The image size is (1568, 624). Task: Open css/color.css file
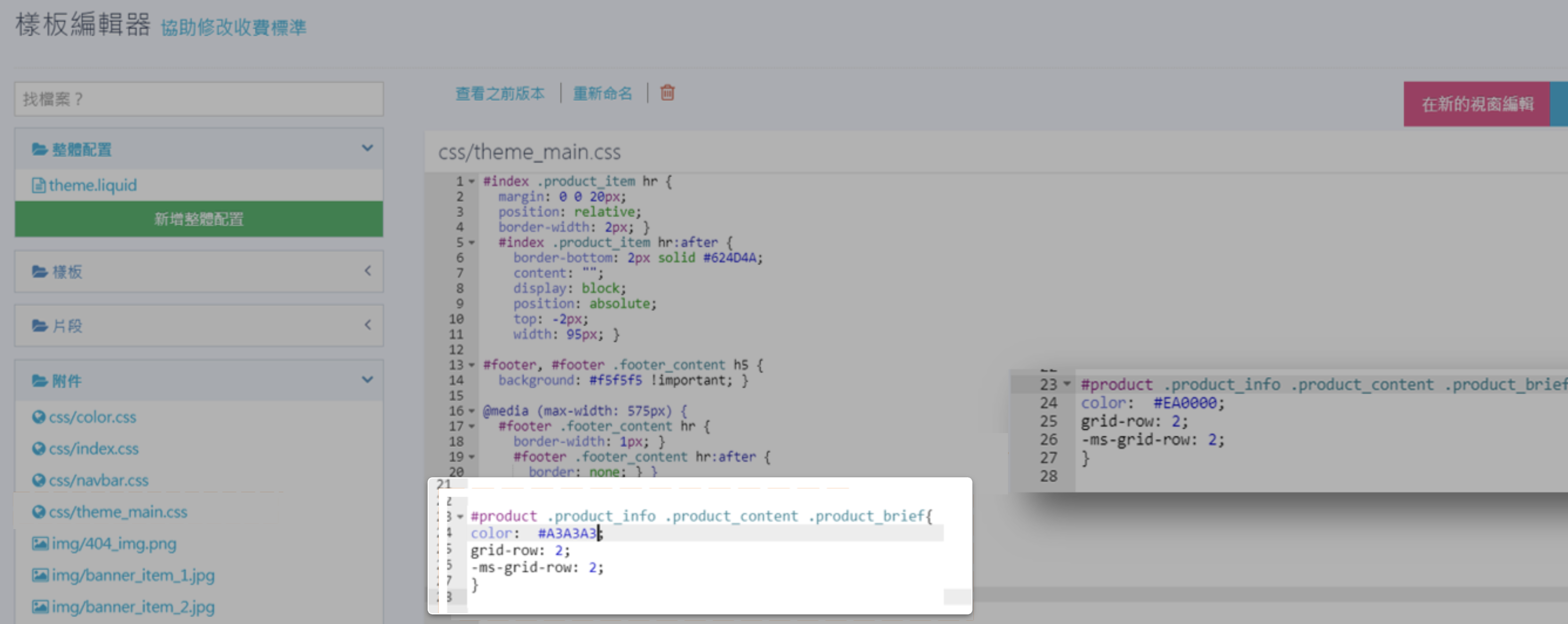tap(92, 417)
